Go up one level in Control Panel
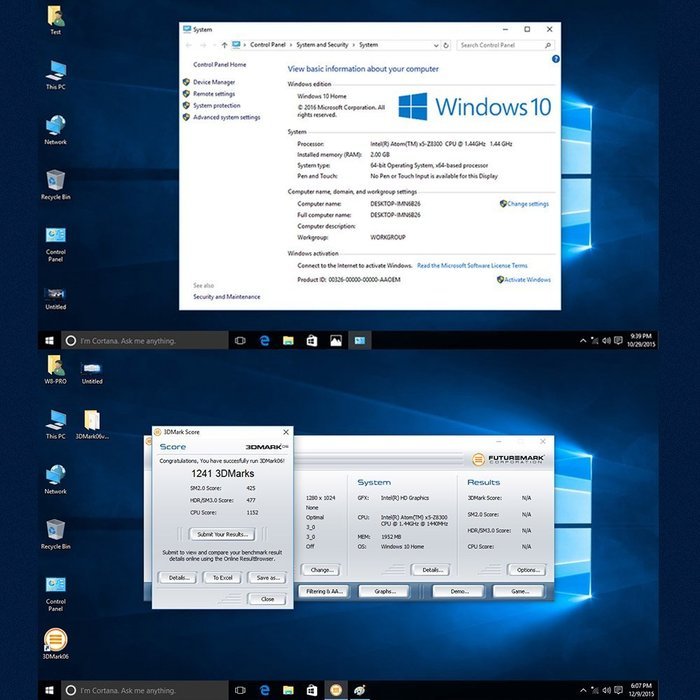Image resolution: width=700 pixels, height=700 pixels. (224, 45)
